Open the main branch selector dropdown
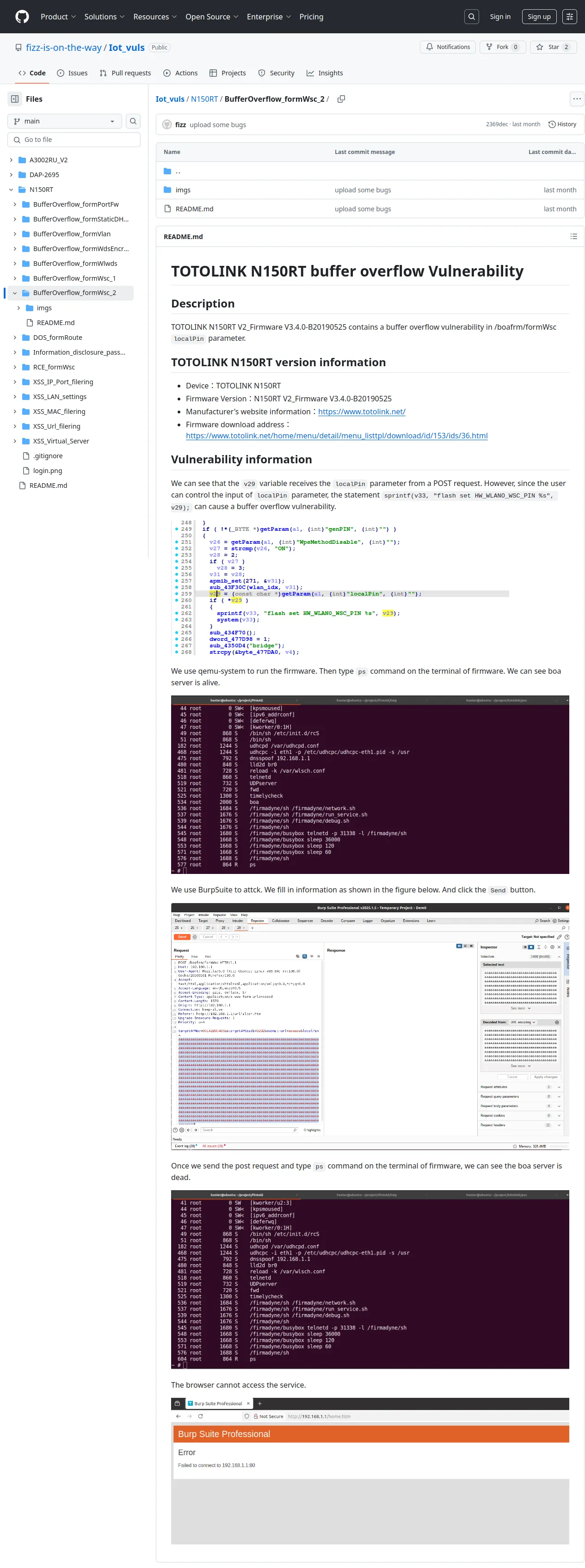 pos(65,121)
